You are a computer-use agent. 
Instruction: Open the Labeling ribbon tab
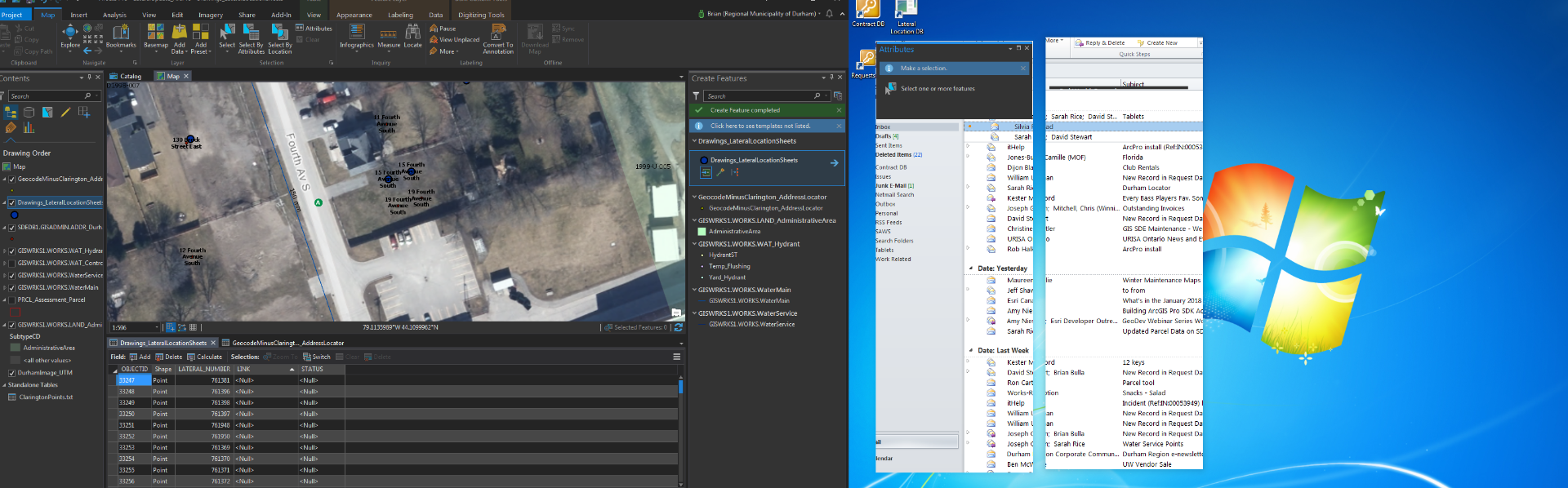pyautogui.click(x=400, y=15)
